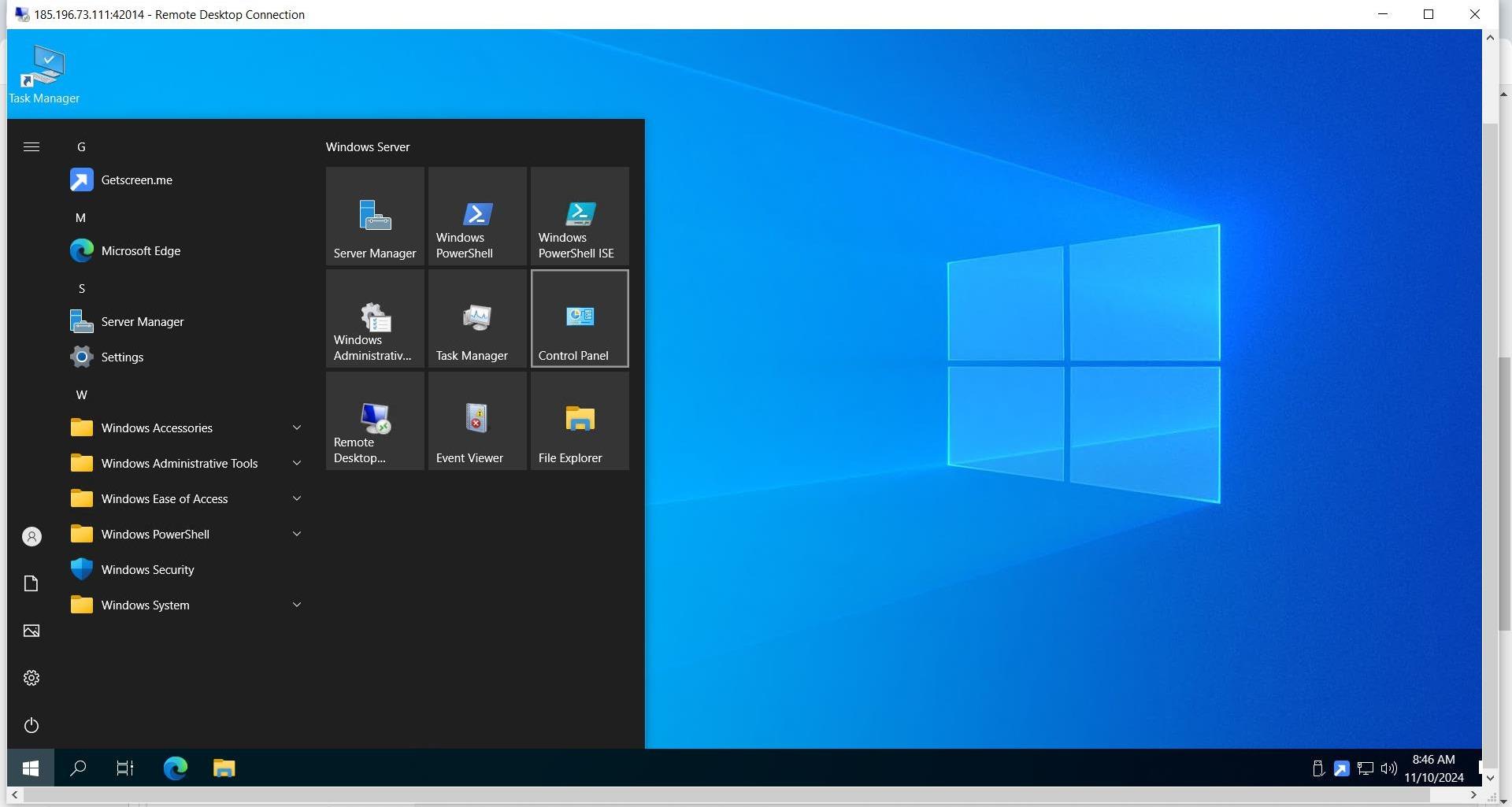1512x807 pixels.
Task: Click the RDP vertical scrollbar down arrow
Action: point(1489,778)
